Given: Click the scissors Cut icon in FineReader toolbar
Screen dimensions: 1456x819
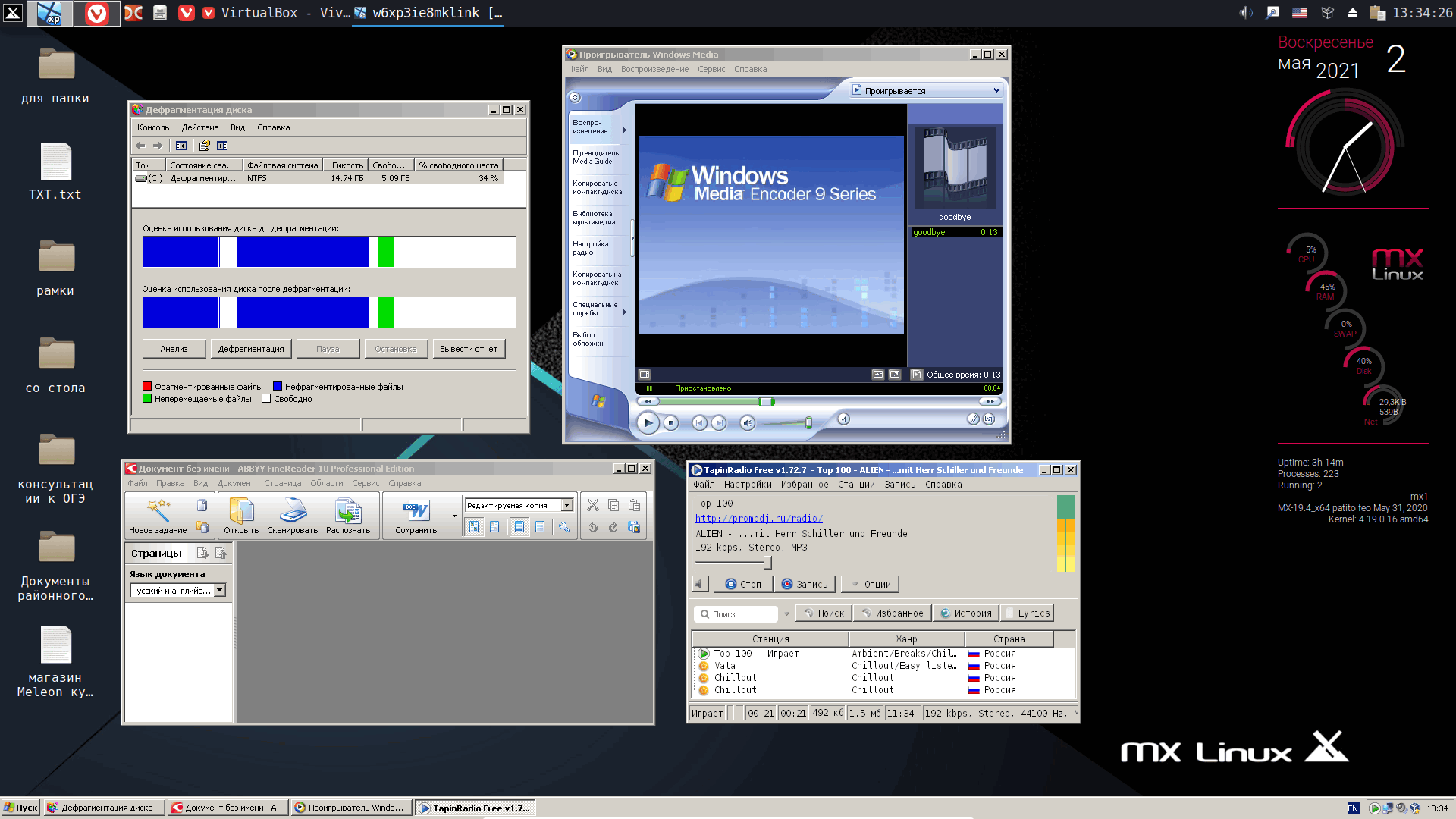Looking at the screenshot, I should pos(594,505).
